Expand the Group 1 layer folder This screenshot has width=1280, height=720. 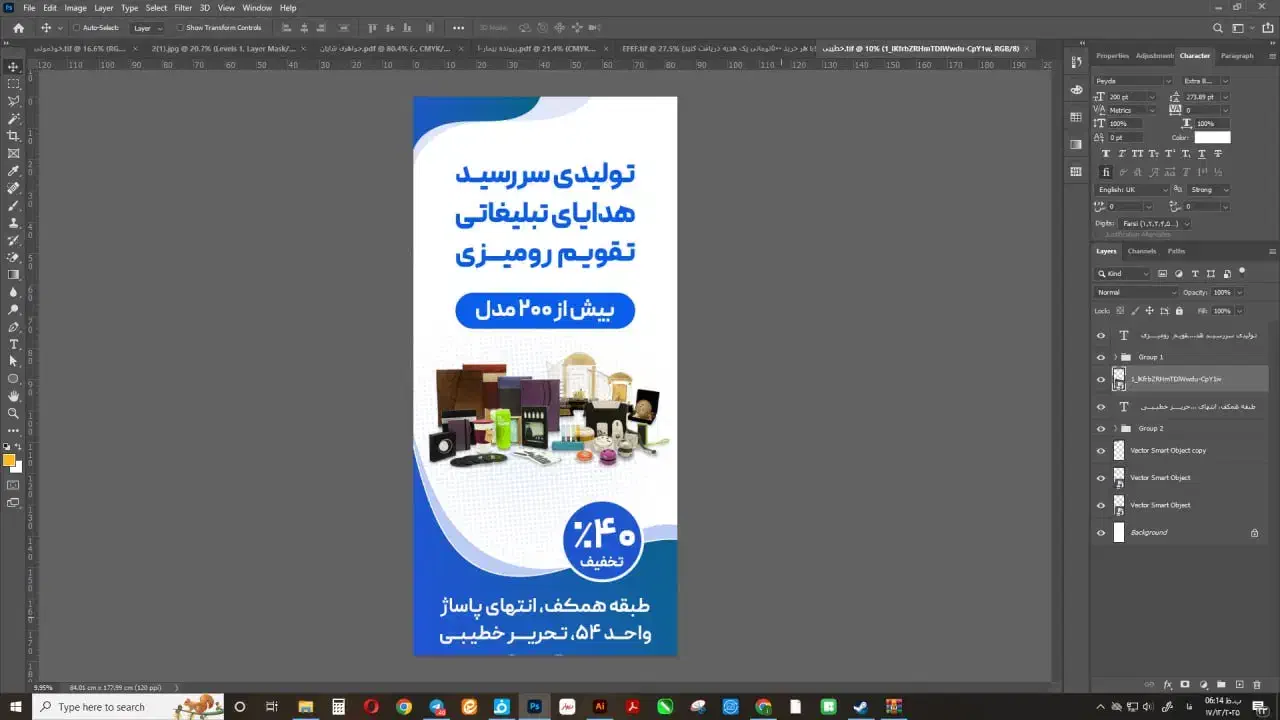point(1115,357)
